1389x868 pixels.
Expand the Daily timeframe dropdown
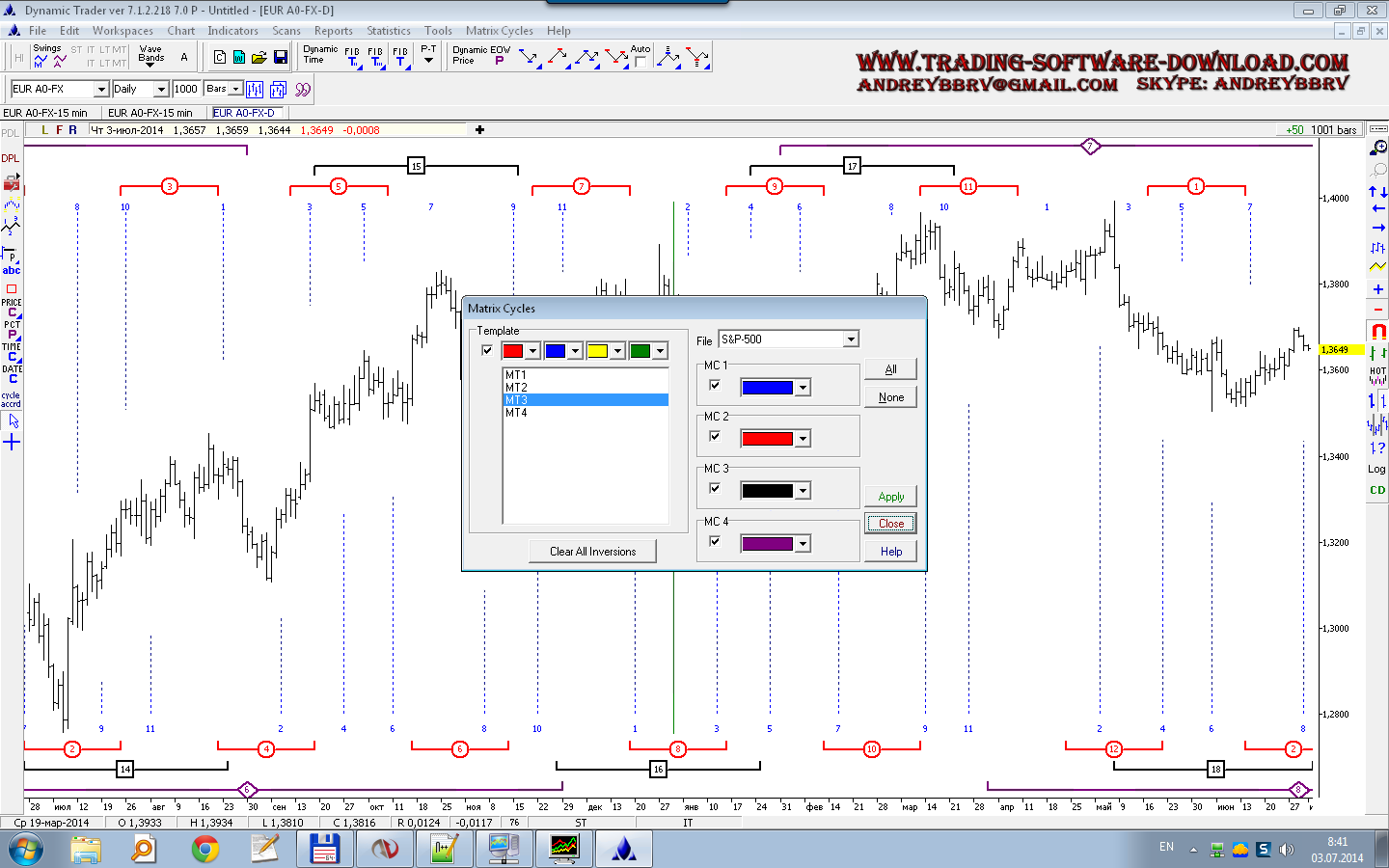(x=161, y=90)
